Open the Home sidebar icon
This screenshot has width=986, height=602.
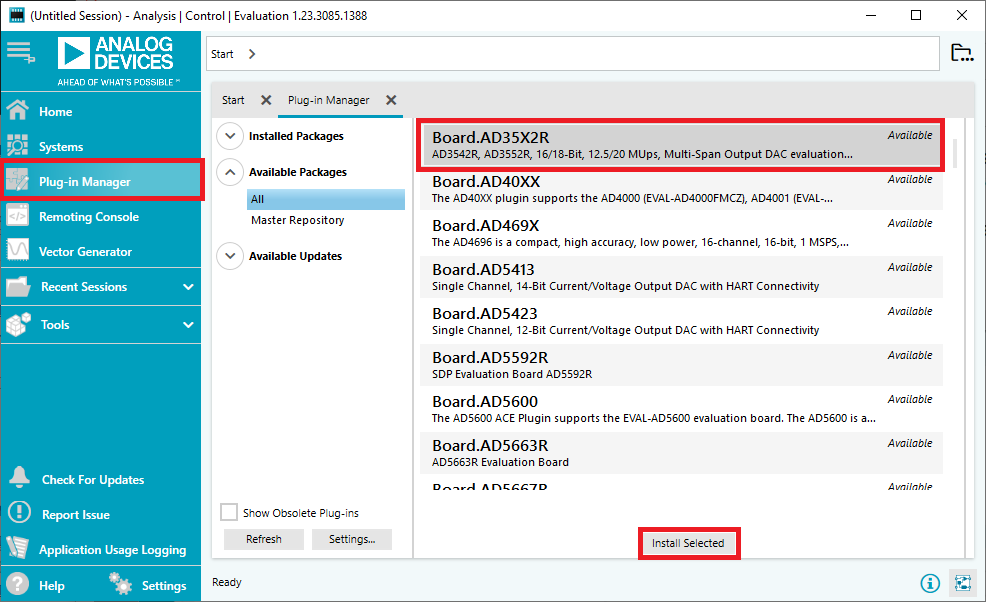(x=18, y=111)
